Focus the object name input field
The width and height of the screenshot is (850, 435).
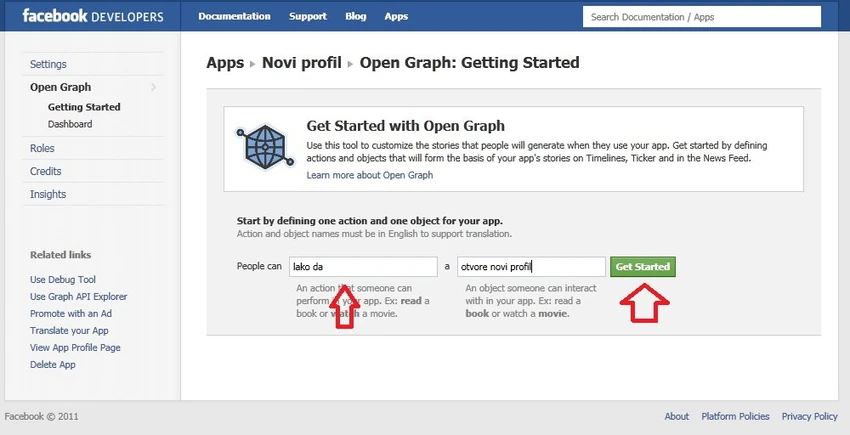[x=531, y=267]
